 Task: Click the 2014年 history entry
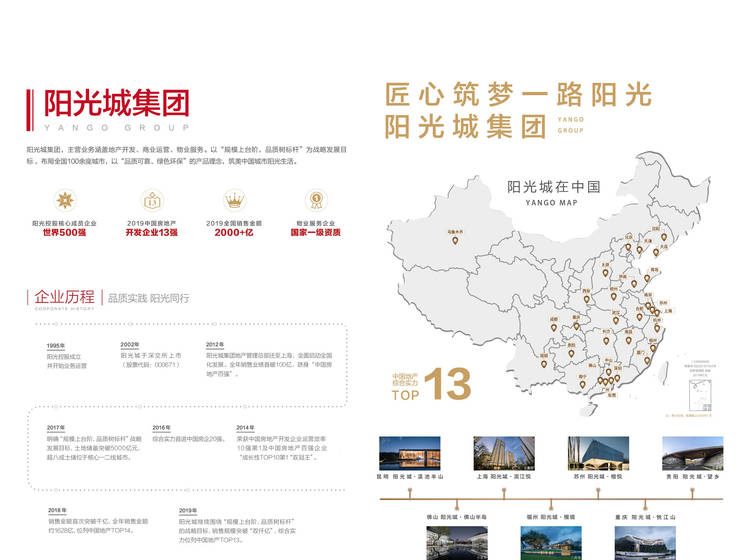point(282,443)
